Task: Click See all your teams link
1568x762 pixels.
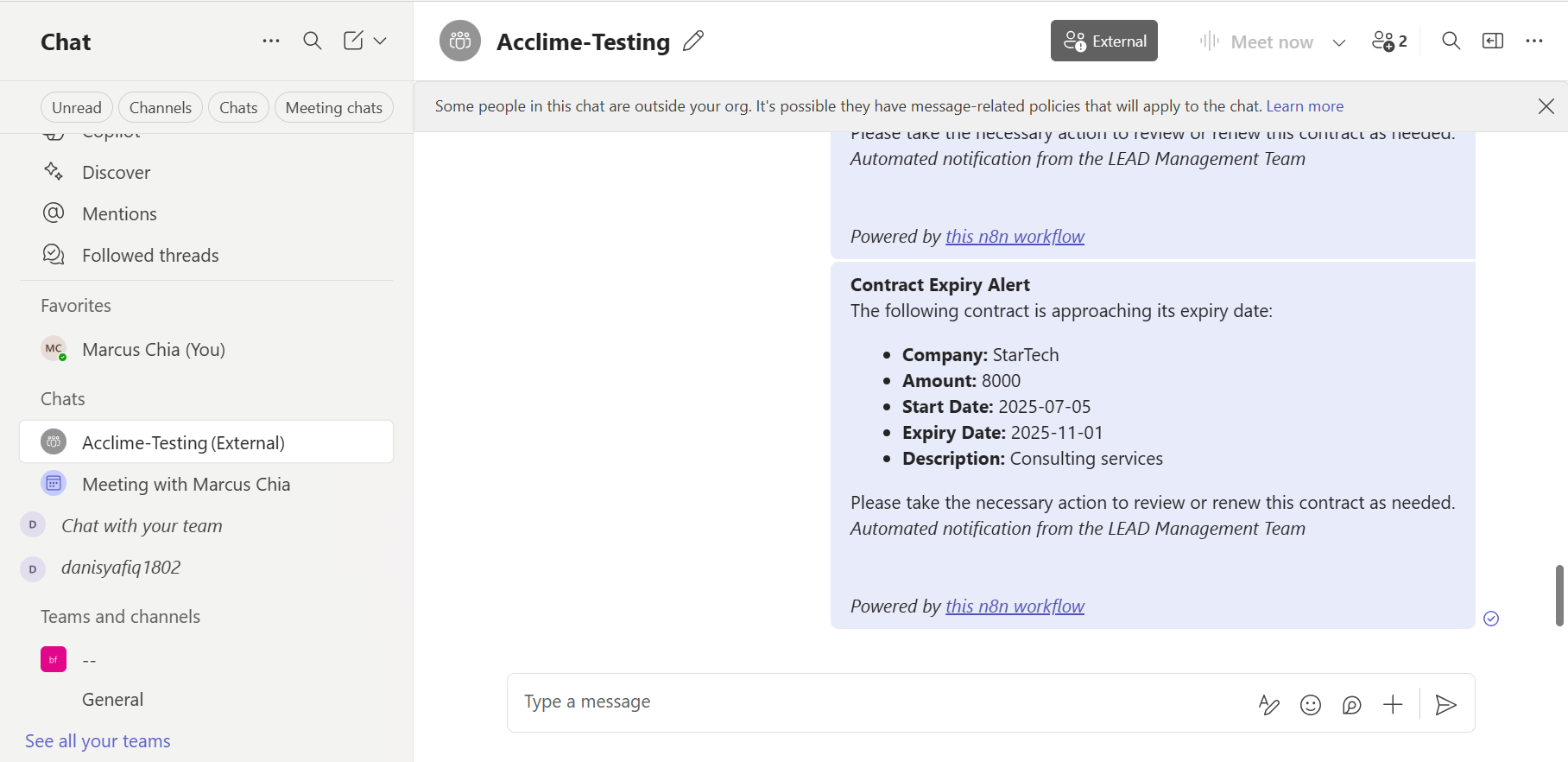Action: [x=98, y=741]
